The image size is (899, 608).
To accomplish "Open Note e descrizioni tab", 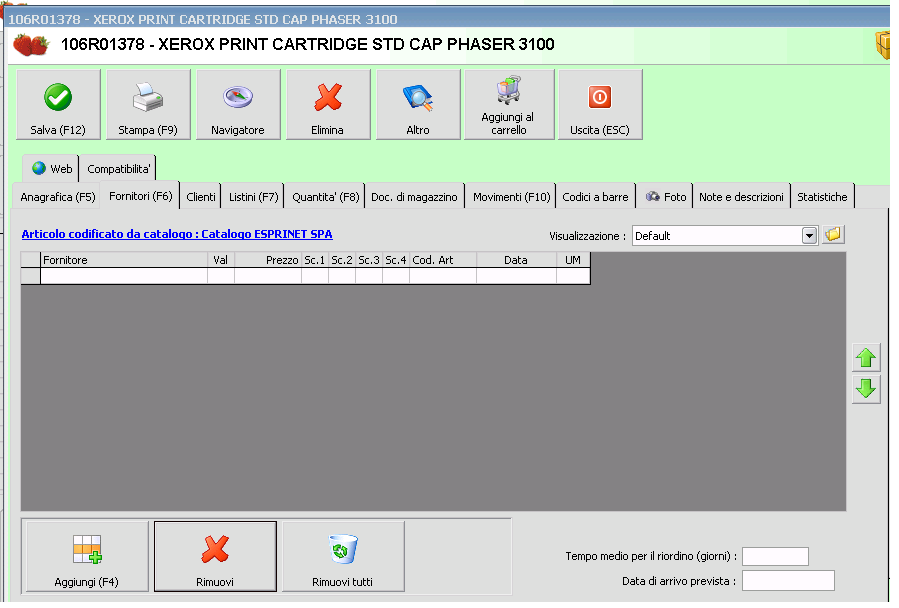I will [x=741, y=197].
